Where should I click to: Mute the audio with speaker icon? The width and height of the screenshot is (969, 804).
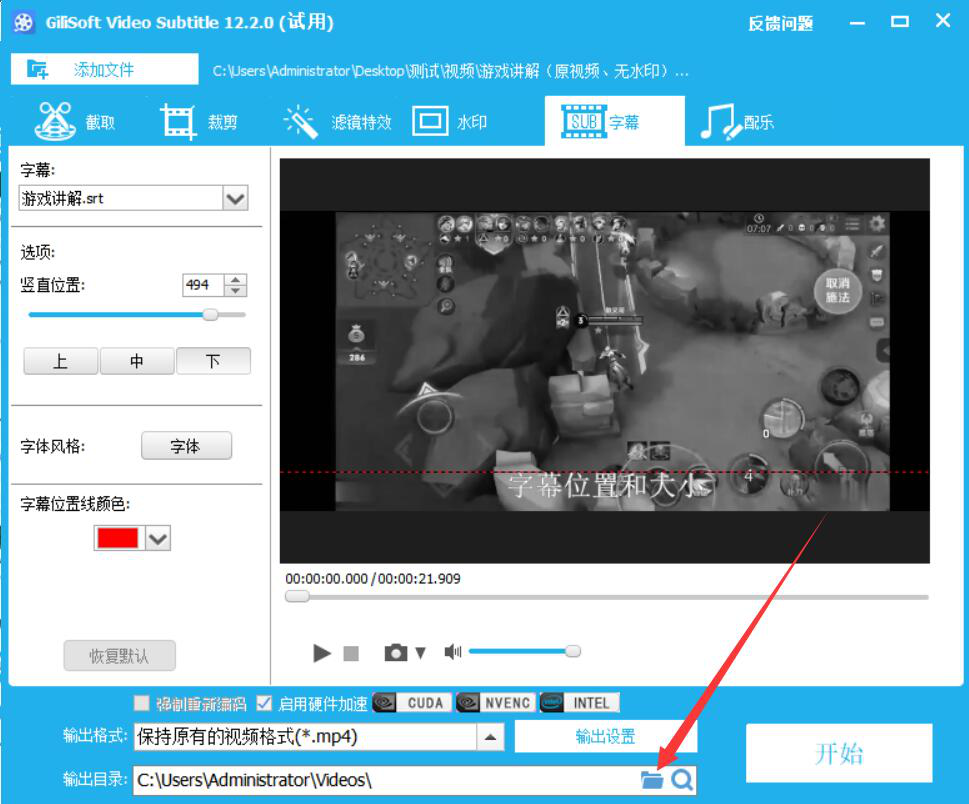pyautogui.click(x=452, y=651)
